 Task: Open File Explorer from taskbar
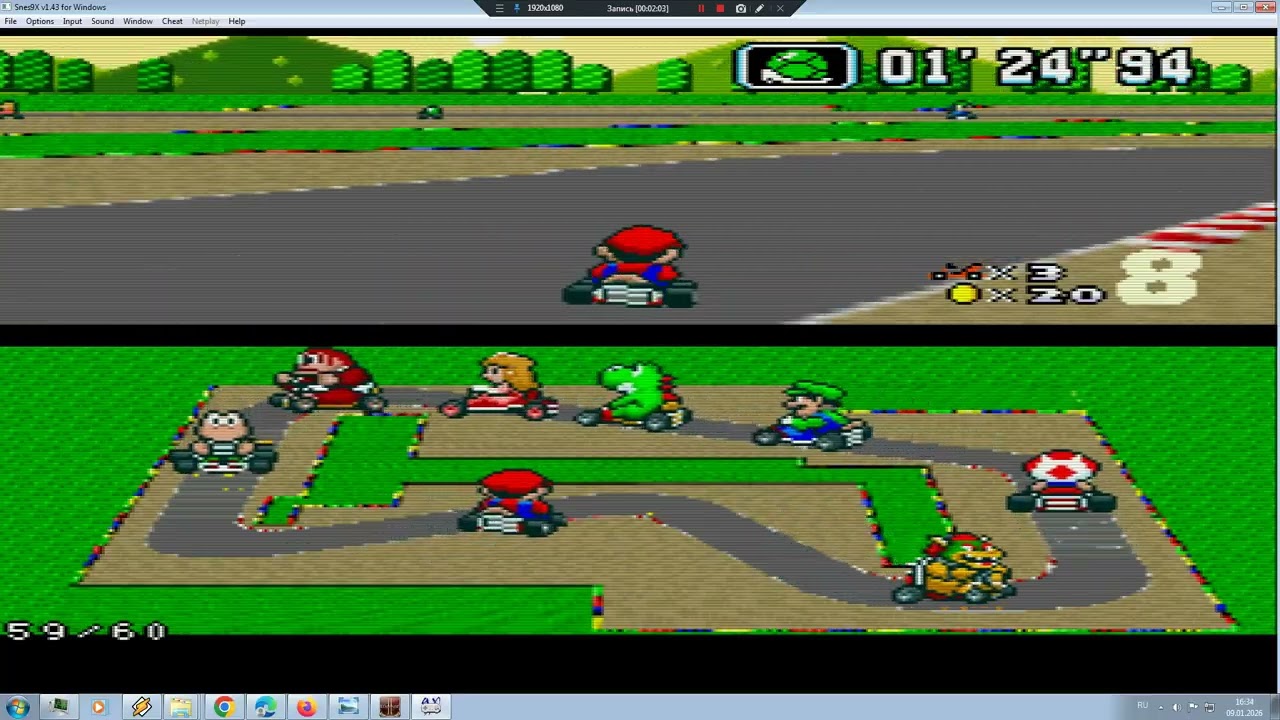click(181, 707)
